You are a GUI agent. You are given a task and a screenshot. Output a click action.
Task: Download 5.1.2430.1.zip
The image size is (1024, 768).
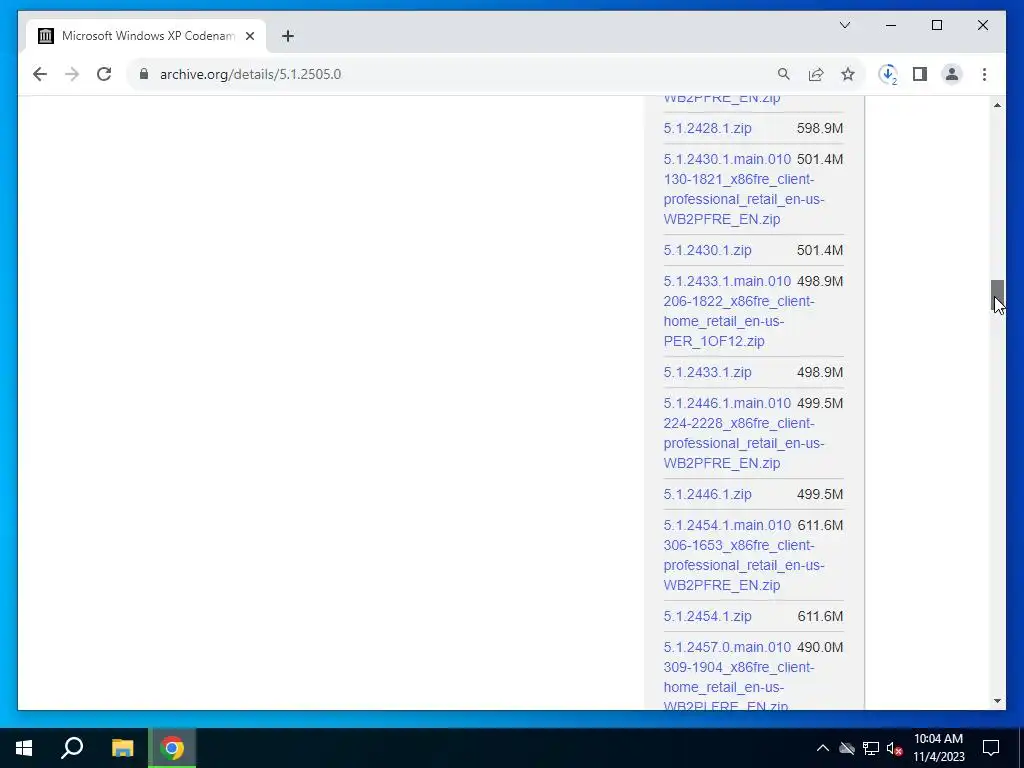coord(707,250)
